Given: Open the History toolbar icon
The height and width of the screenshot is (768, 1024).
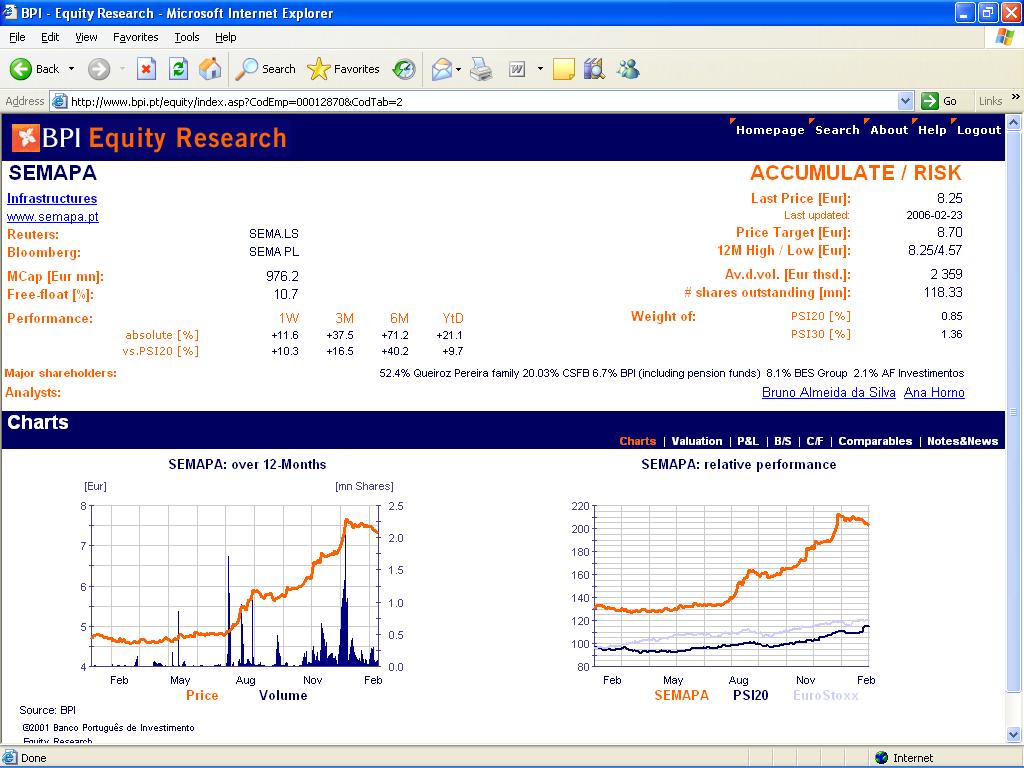Looking at the screenshot, I should coord(404,69).
